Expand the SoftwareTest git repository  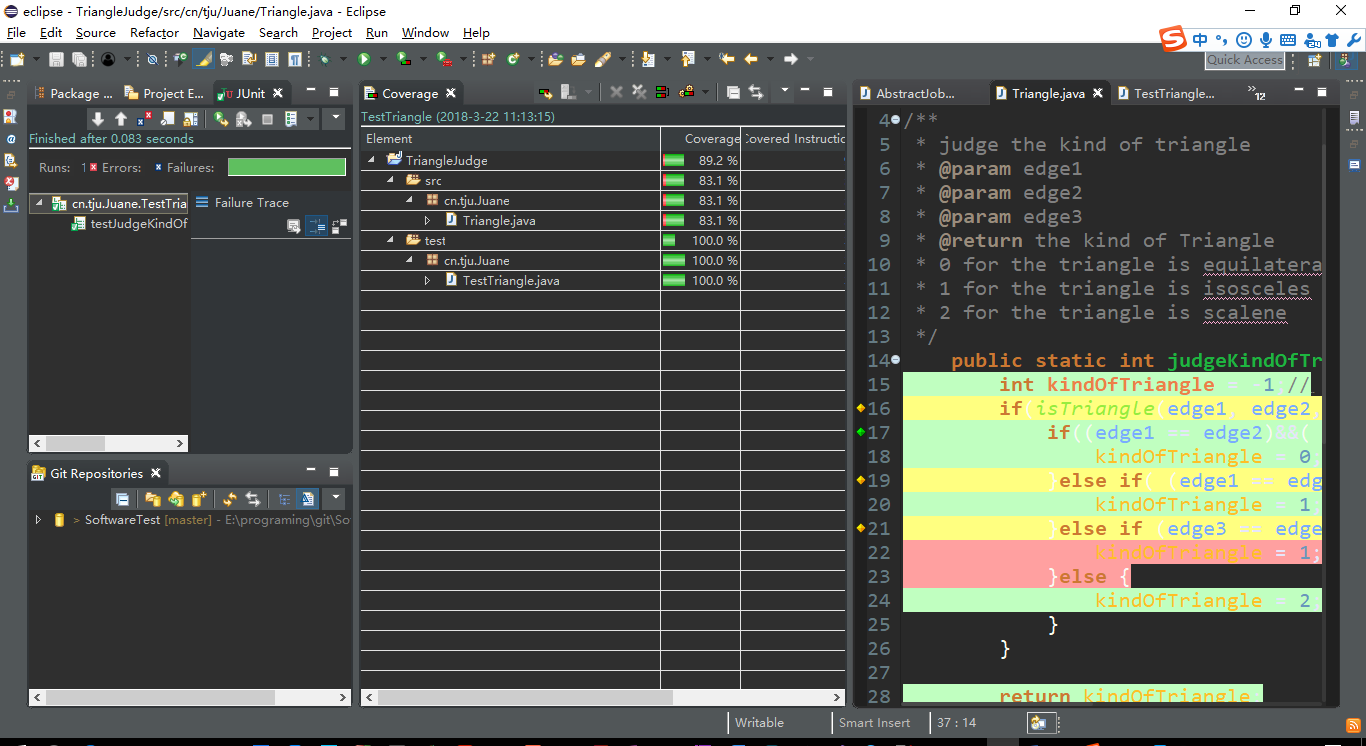click(x=38, y=520)
